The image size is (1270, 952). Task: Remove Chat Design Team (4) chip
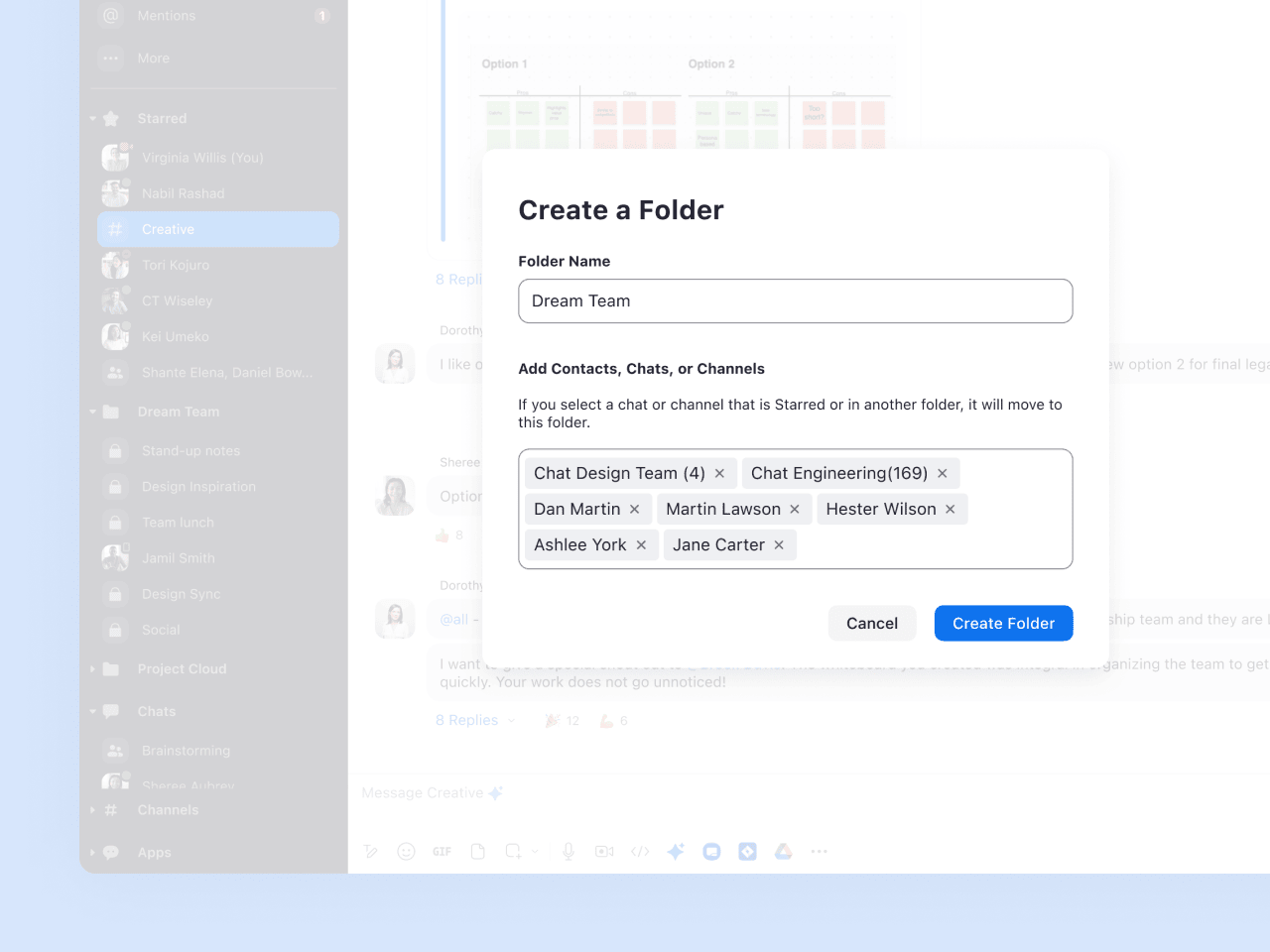pos(719,474)
